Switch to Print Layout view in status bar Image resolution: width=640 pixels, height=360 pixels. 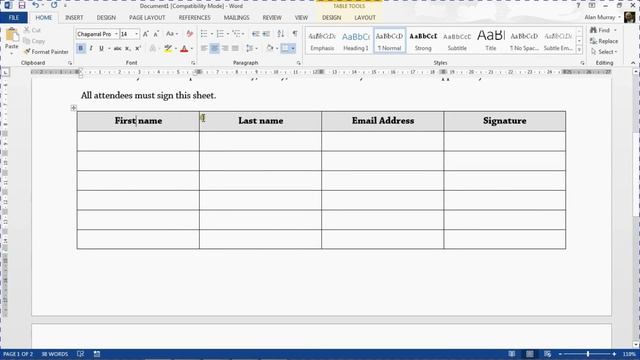click(529, 354)
